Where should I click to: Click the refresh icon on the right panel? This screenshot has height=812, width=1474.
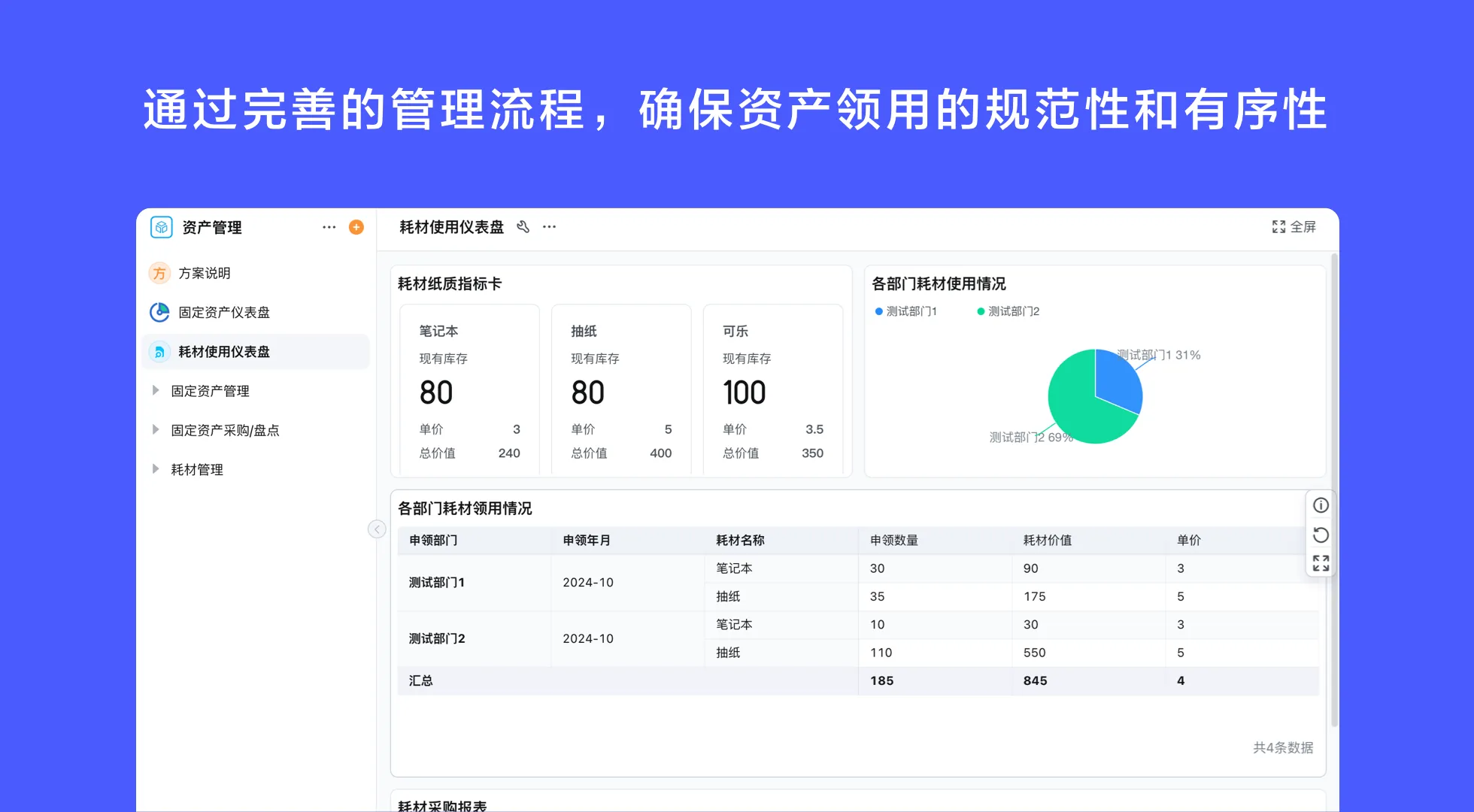1320,535
